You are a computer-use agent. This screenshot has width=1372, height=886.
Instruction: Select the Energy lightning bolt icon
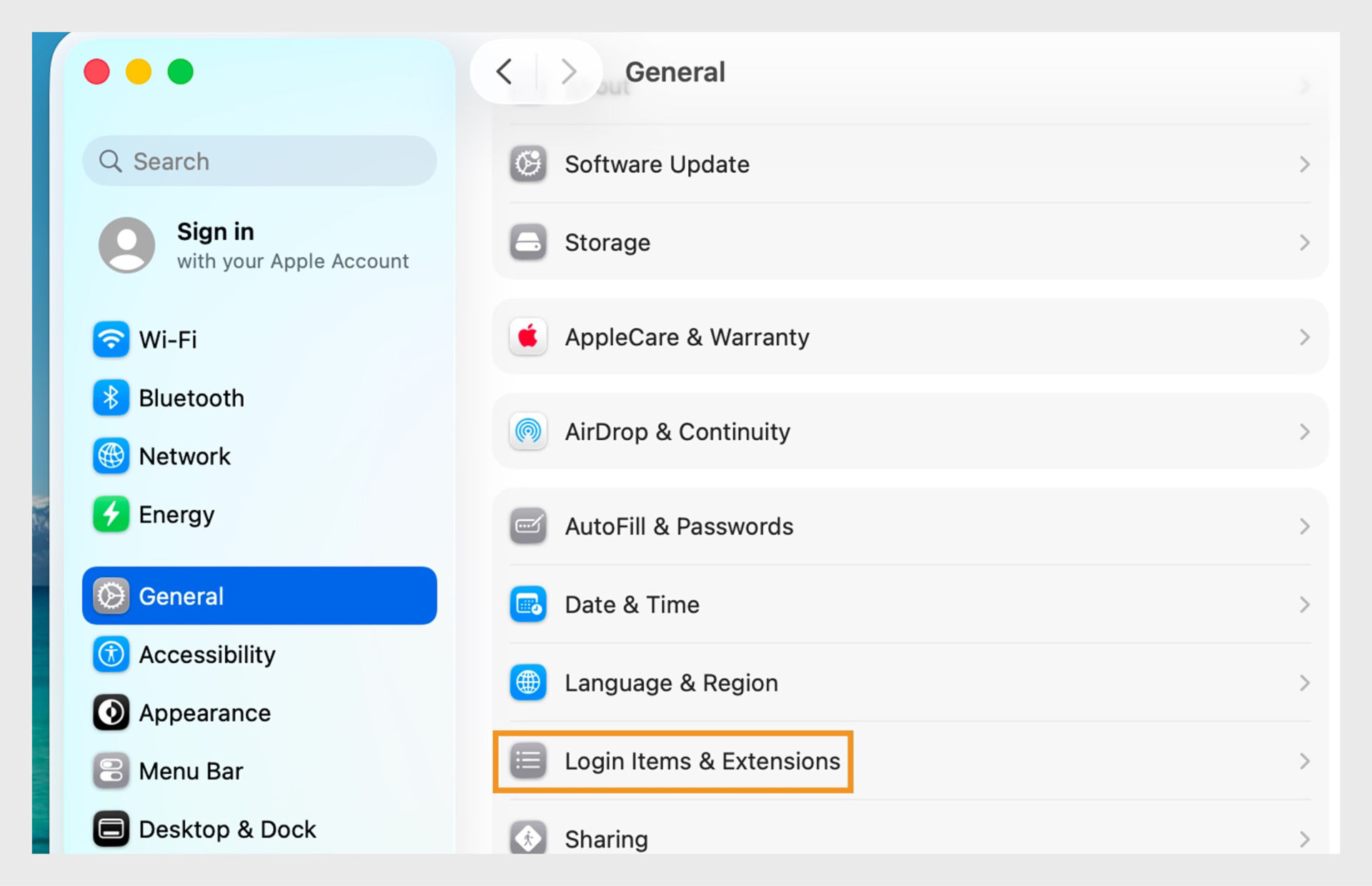111,514
